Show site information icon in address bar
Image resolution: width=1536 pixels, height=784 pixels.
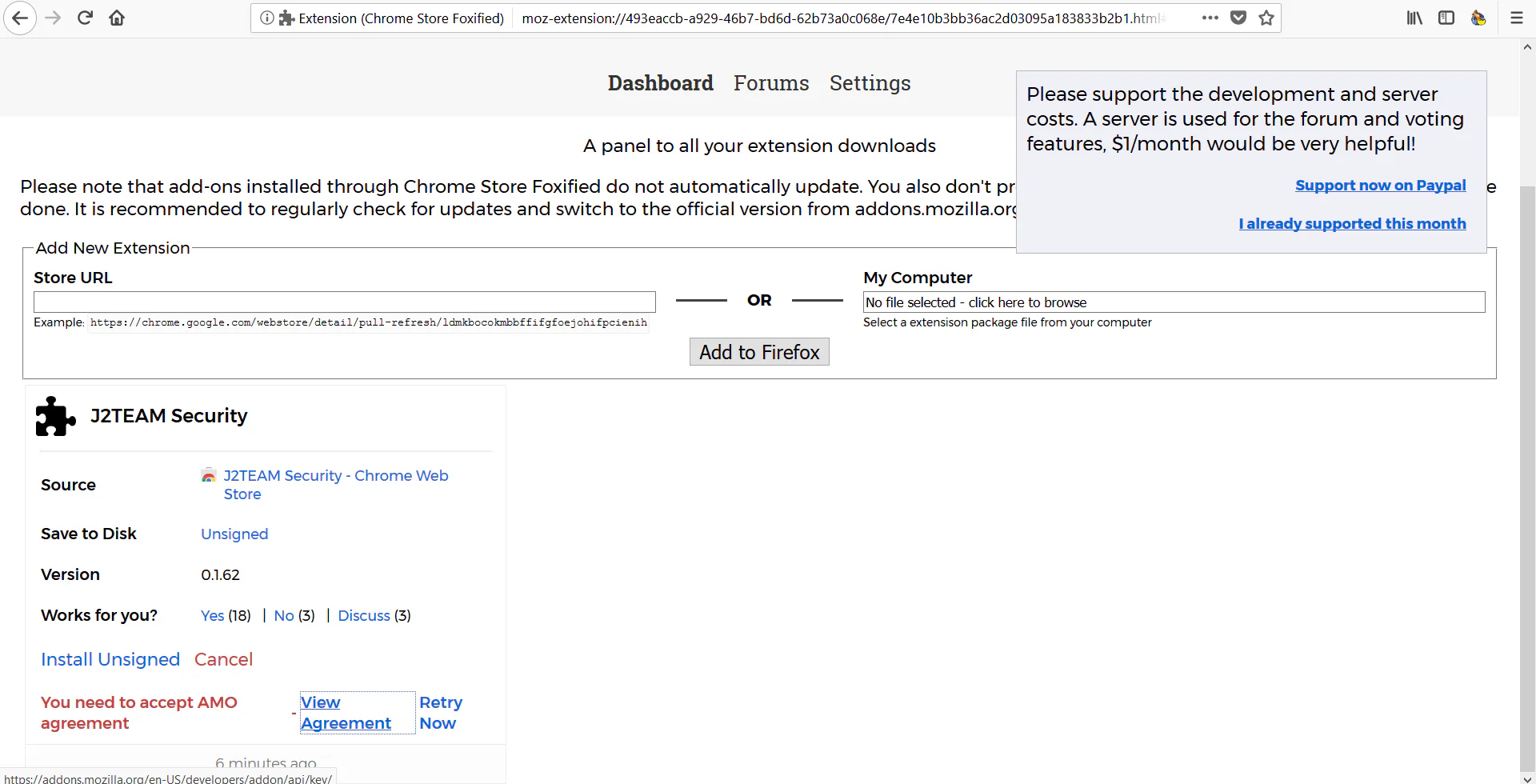pos(267,18)
